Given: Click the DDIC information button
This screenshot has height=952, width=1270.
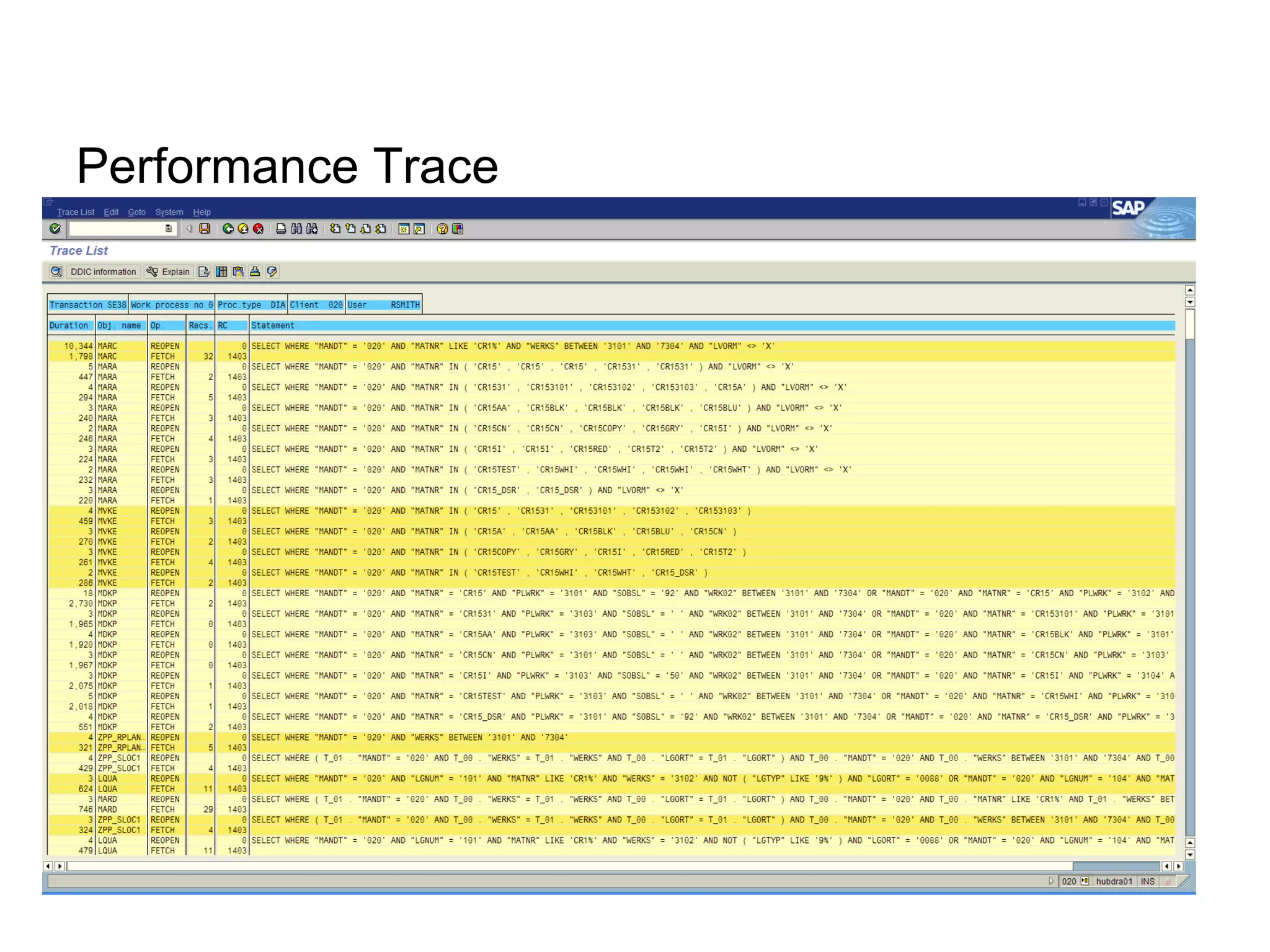Looking at the screenshot, I should click(103, 271).
